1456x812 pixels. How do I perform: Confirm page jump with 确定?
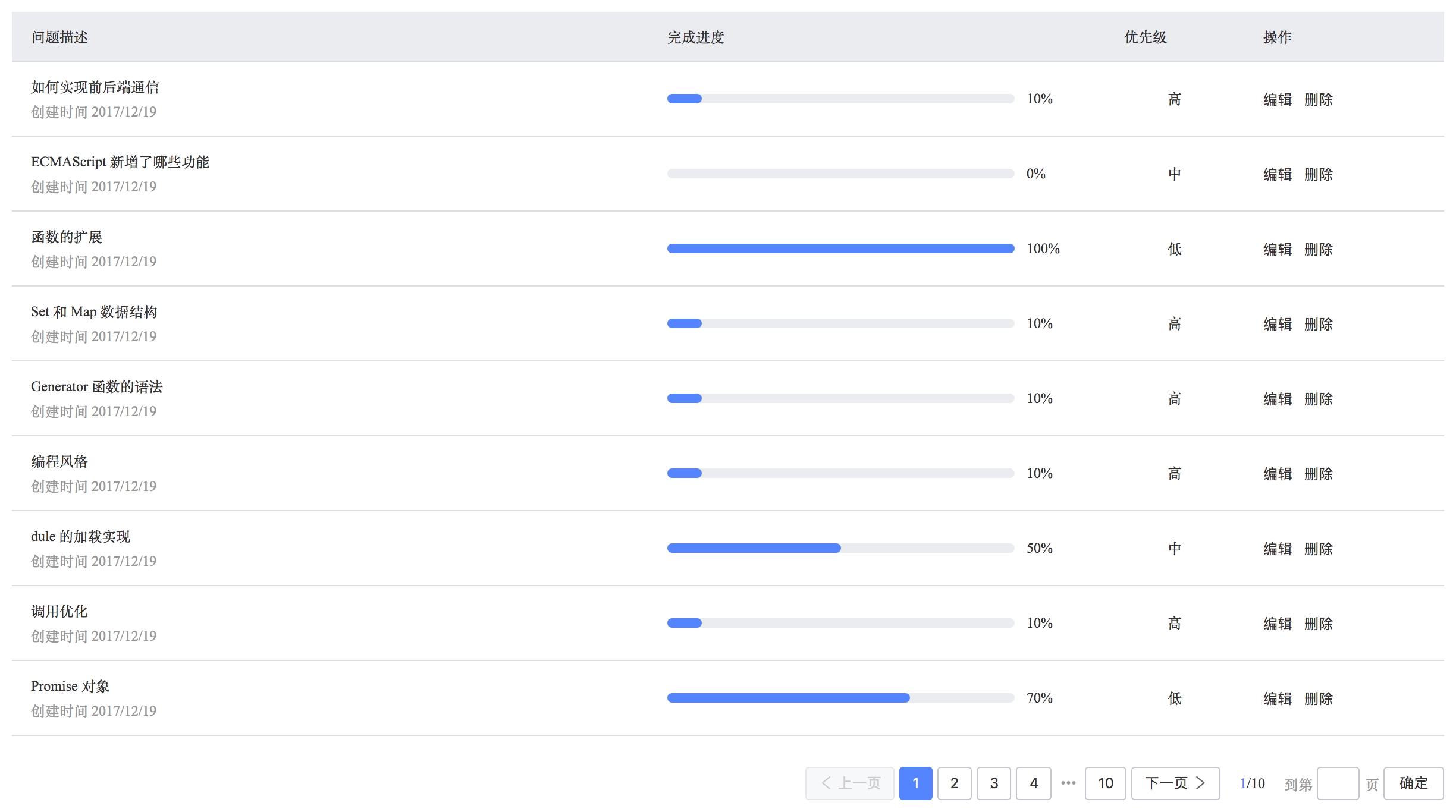[x=1414, y=783]
